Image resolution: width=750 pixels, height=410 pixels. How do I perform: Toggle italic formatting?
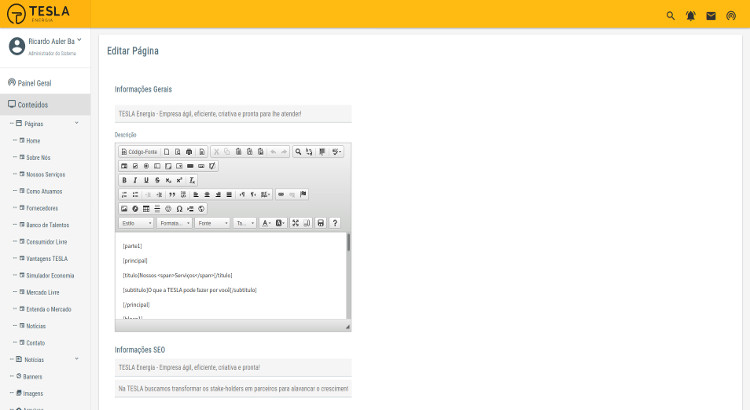[x=135, y=180]
